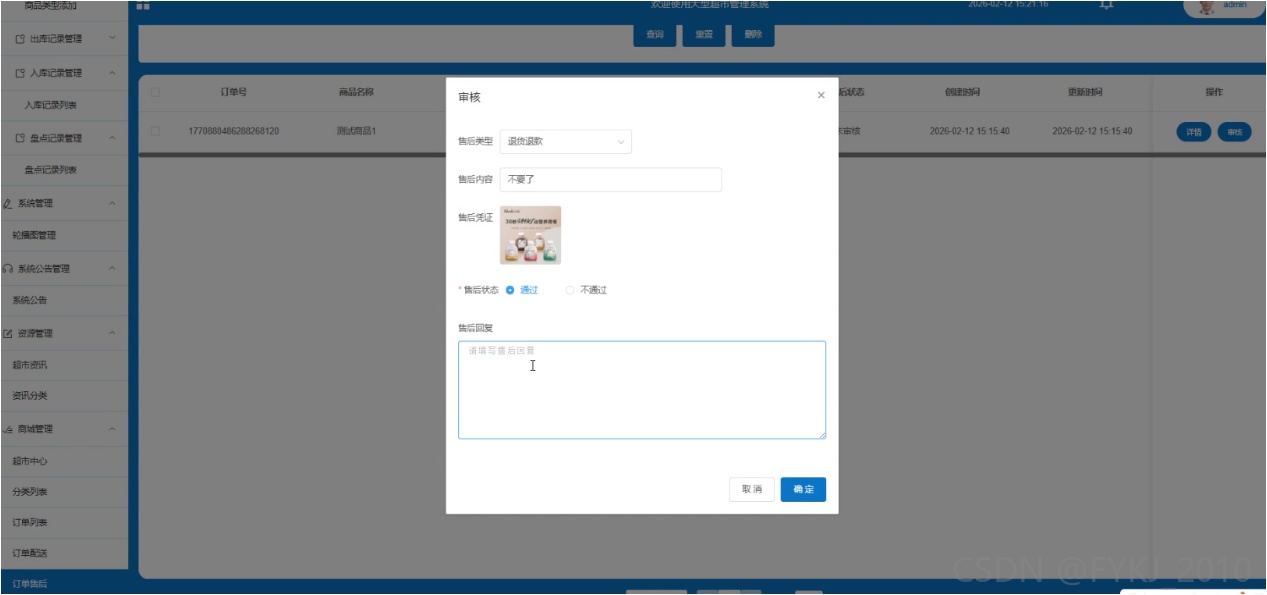Screen dimensions: 1267x595
Task: Click the 测试商品1 product name cell
Action: 357,131
